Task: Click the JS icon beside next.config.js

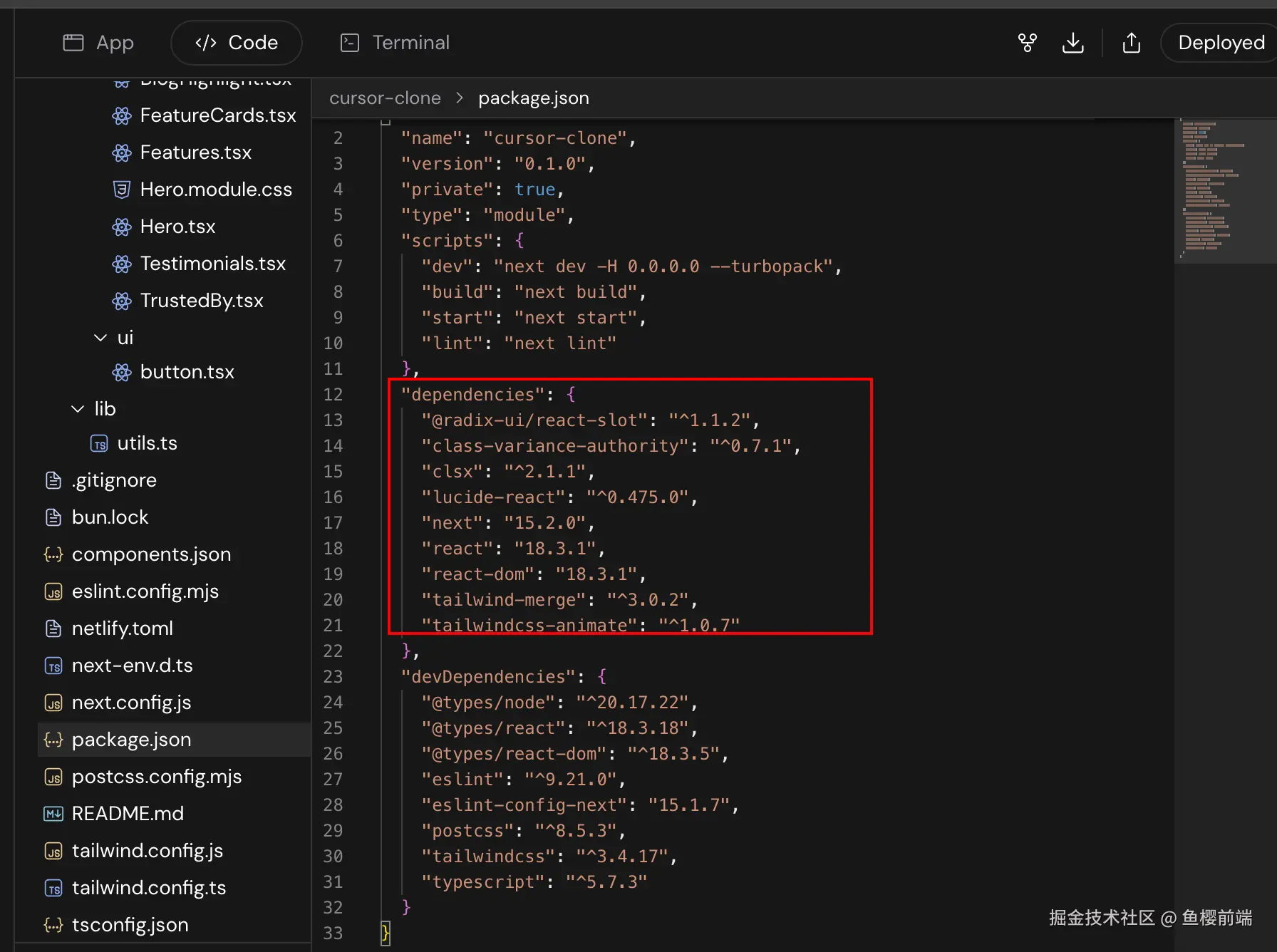Action: click(x=53, y=703)
